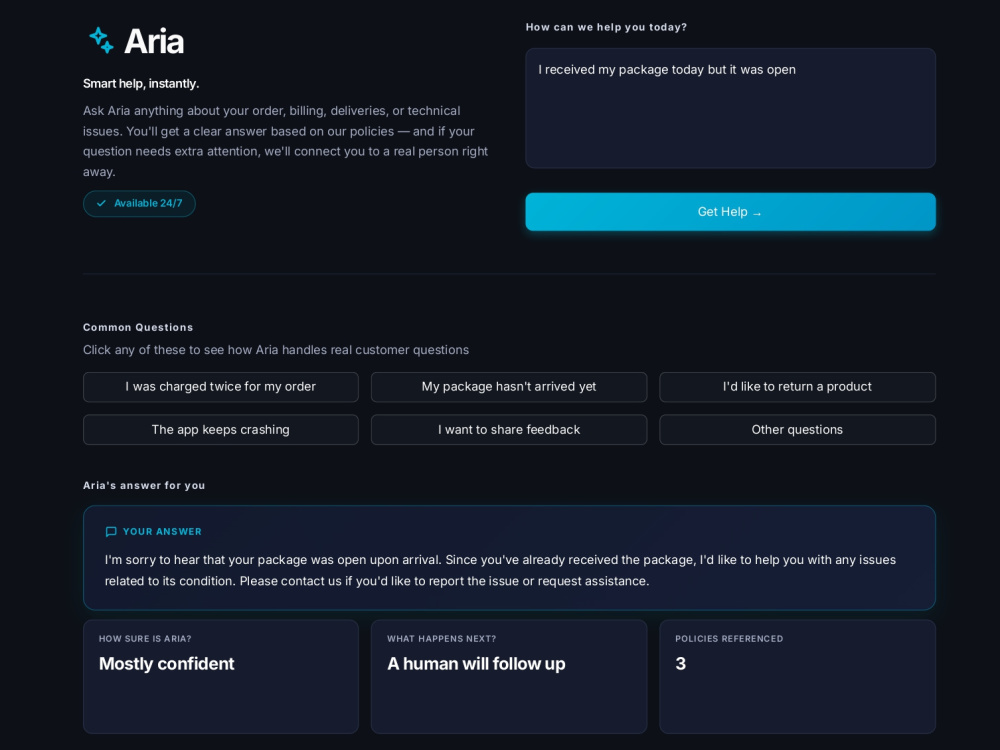Image resolution: width=1000 pixels, height=750 pixels.
Task: Open the Policies Referenced card
Action: [x=797, y=677]
